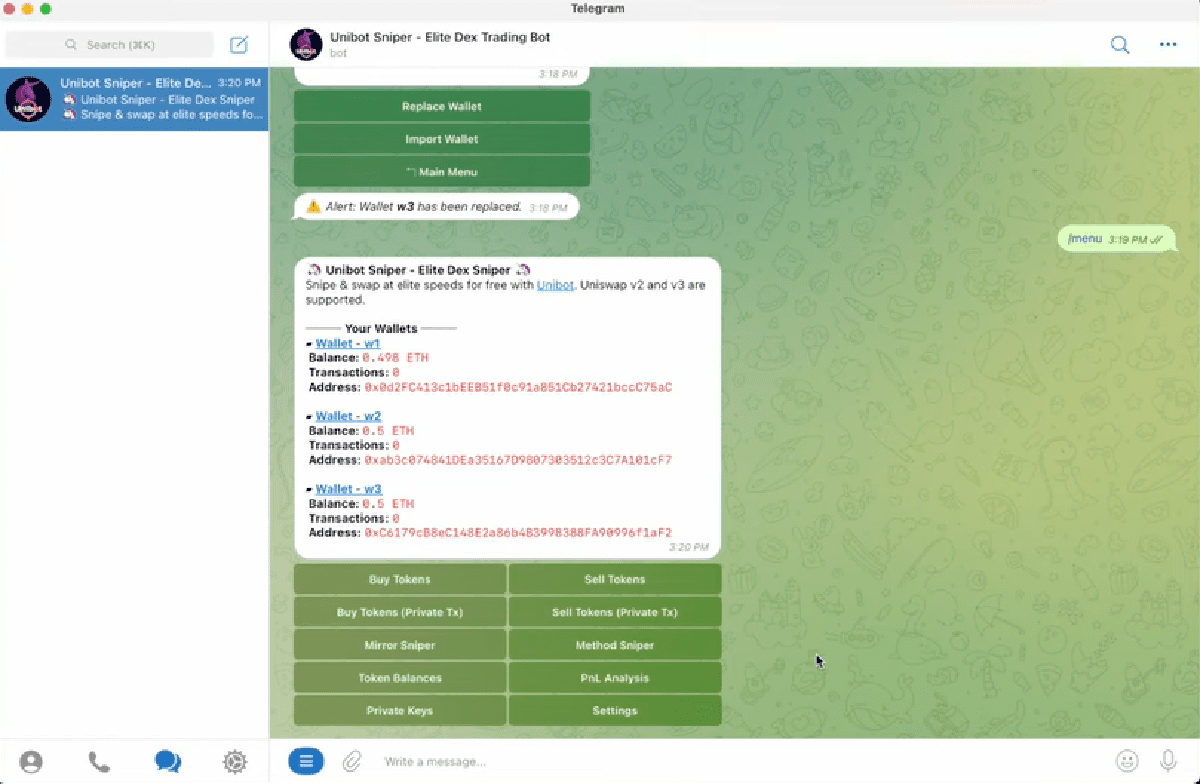
Task: Click the 0.498 ETH balance value
Action: [x=396, y=357]
